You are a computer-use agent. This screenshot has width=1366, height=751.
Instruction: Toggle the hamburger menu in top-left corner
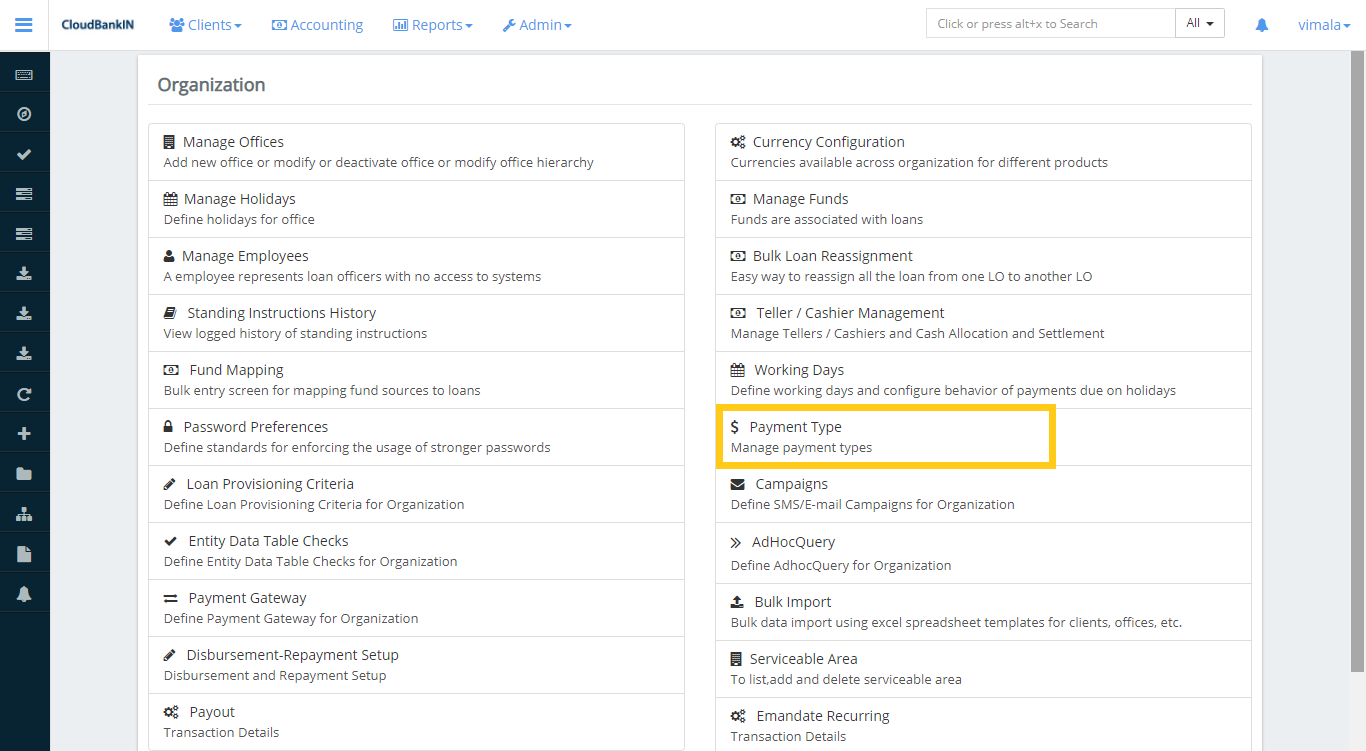[24, 25]
